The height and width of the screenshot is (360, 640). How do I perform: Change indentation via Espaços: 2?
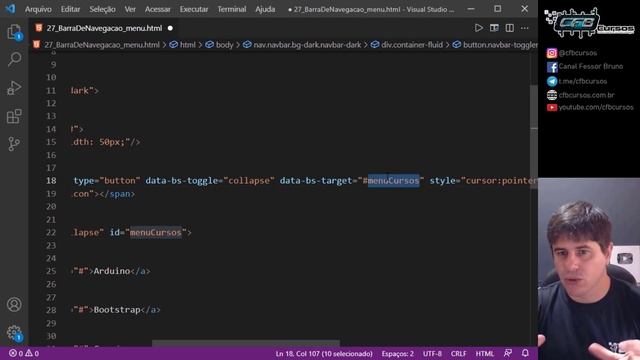(397, 353)
